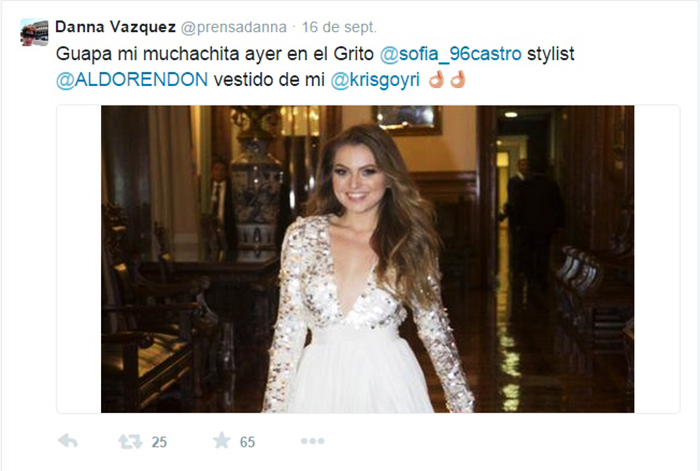Viewport: 700px width, 471px height.
Task: Click the reply arrow icon below the tweet
Action: 68,441
